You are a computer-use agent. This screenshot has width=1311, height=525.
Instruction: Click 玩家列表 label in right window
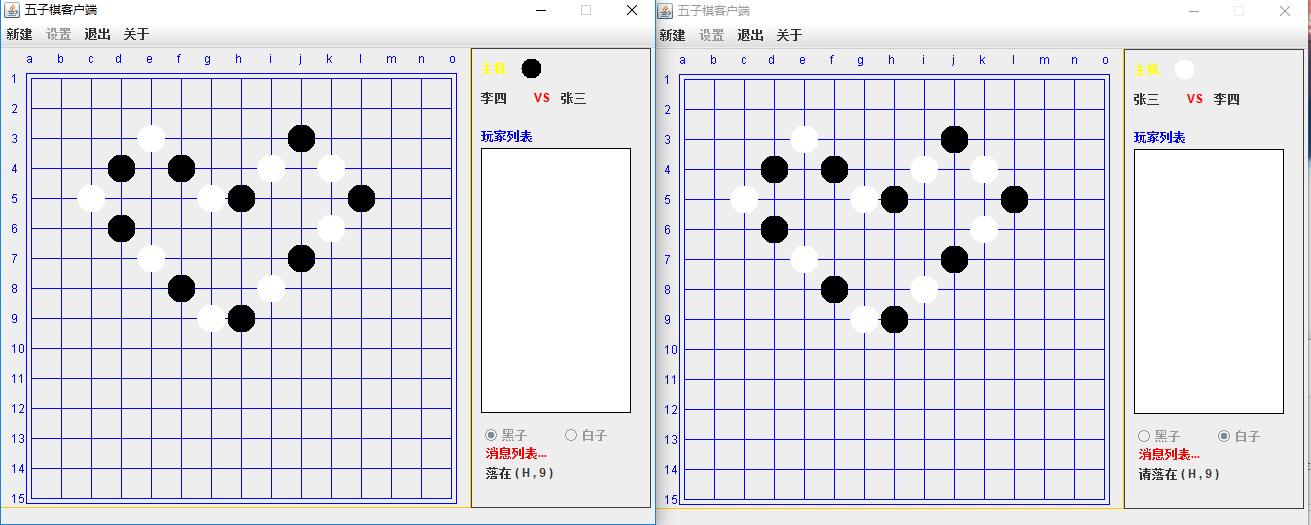tap(1159, 137)
